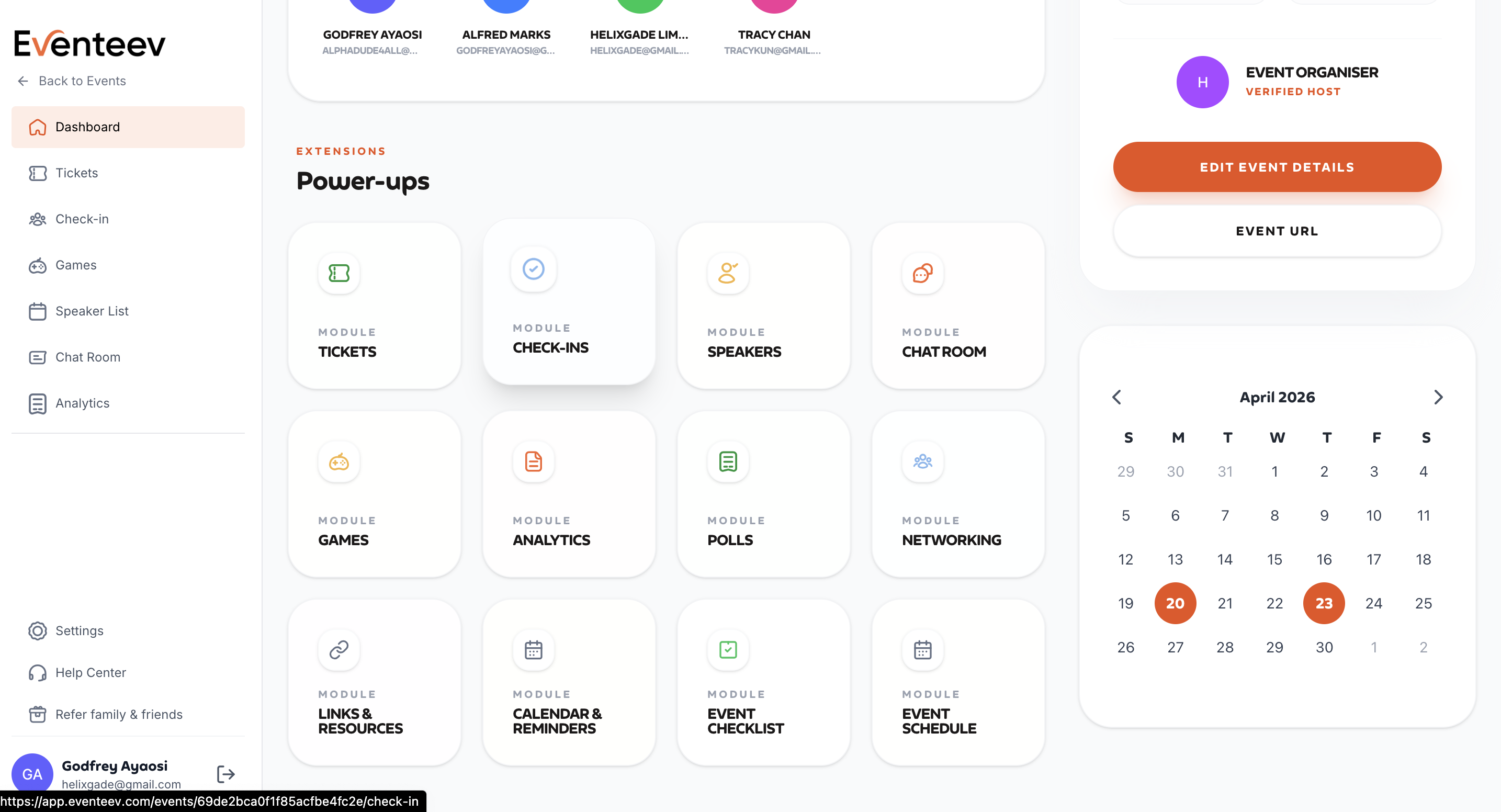The width and height of the screenshot is (1501, 812).
Task: Open Speaker List in the sidebar
Action: [92, 311]
